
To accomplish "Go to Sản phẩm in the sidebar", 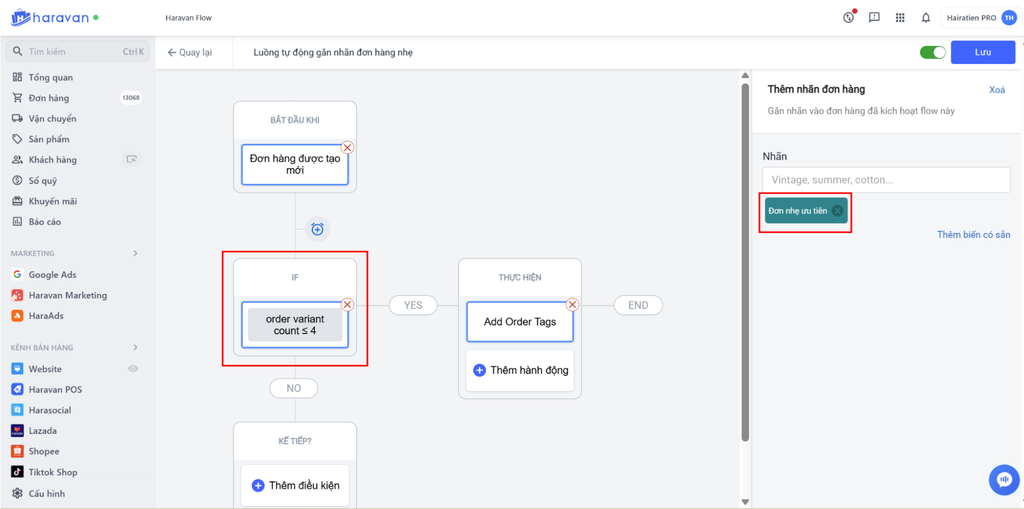I will 49,139.
